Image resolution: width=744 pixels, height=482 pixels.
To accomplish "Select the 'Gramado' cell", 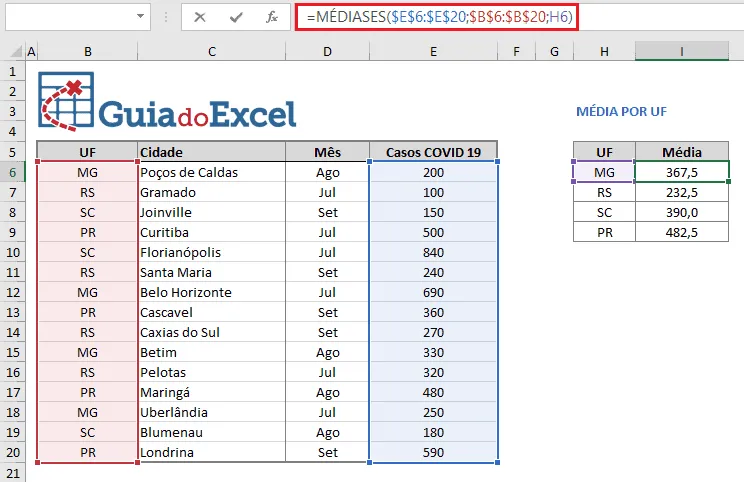I will click(212, 192).
